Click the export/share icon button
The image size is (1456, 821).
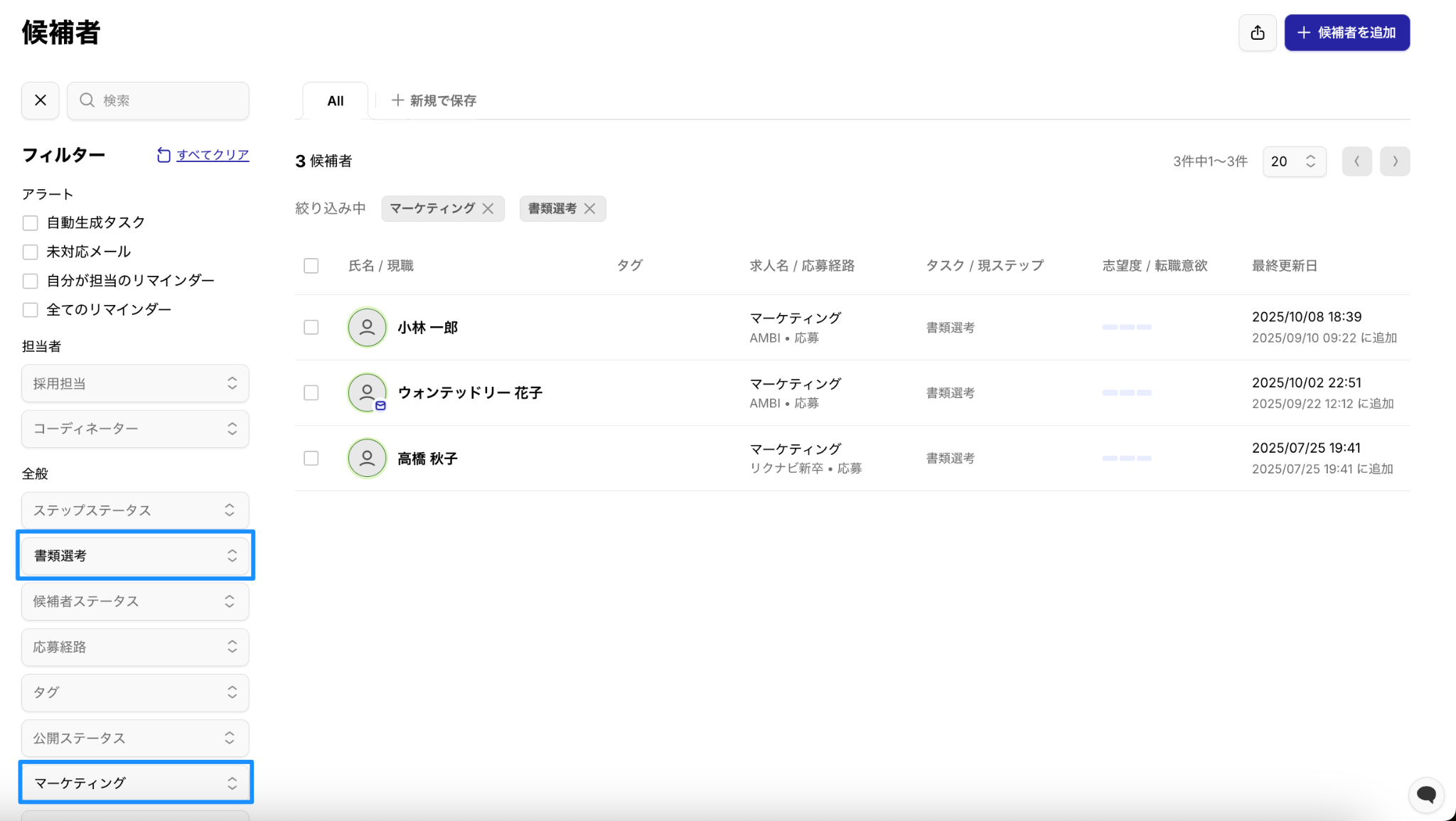[x=1257, y=33]
